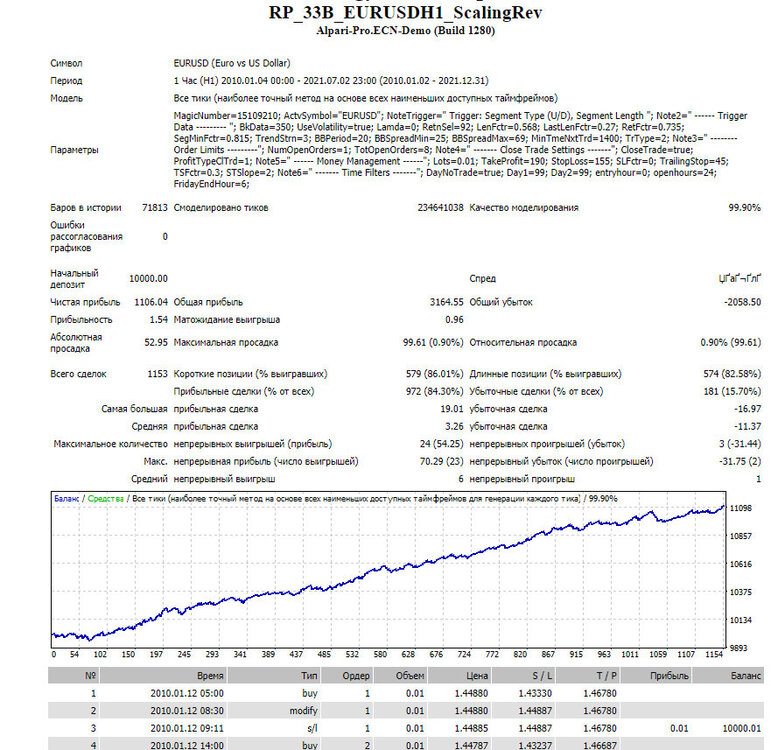Click the chart x-axis label 580

pyautogui.click(x=380, y=654)
